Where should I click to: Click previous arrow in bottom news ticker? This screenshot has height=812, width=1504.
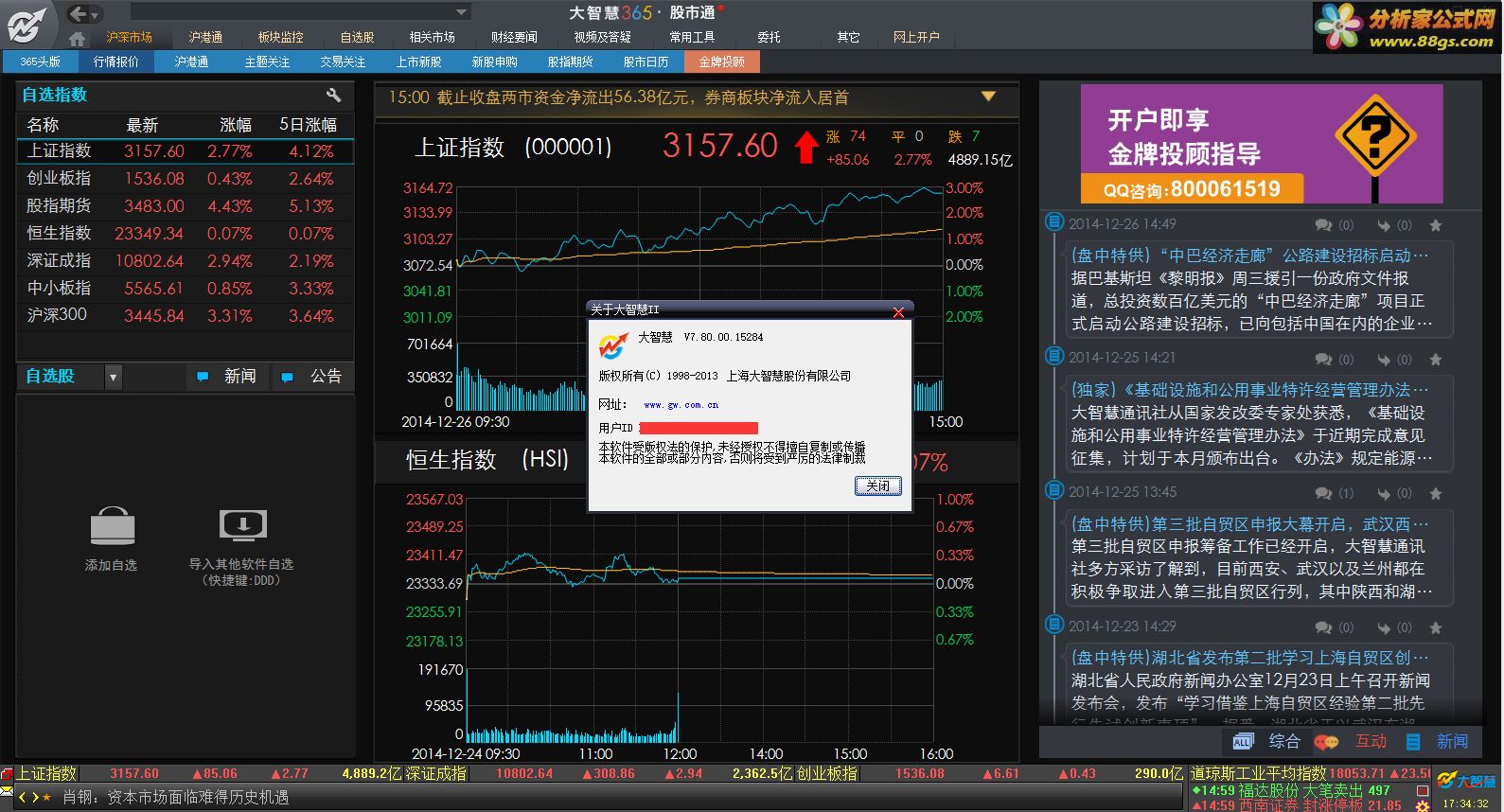click(24, 797)
